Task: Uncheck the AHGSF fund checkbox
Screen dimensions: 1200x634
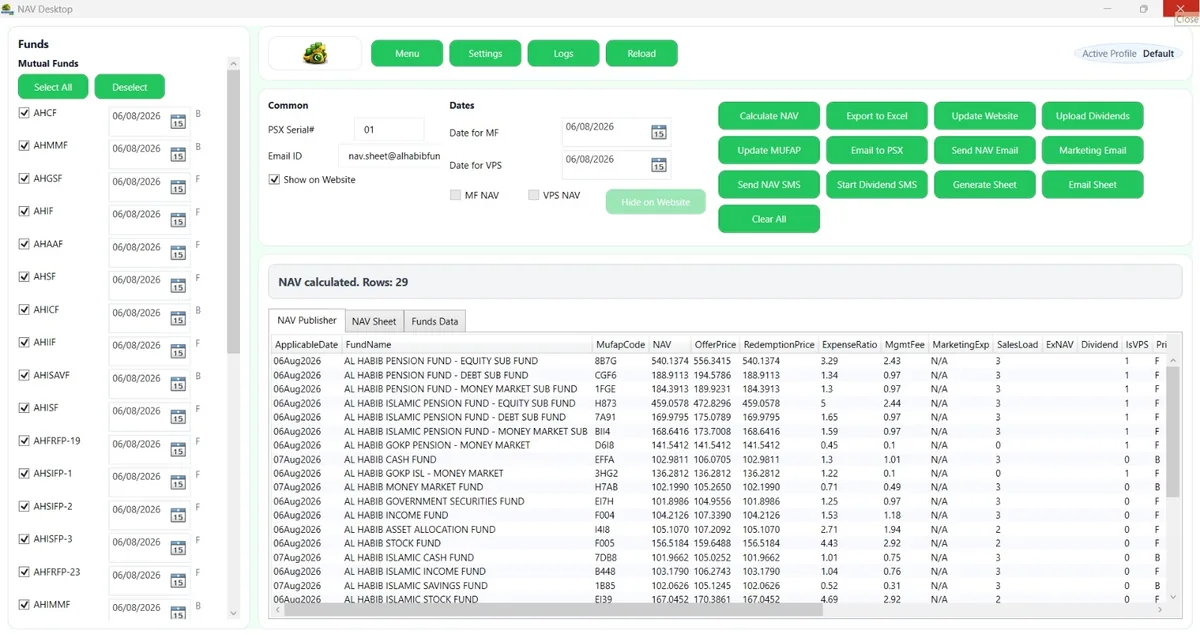Action: [24, 178]
